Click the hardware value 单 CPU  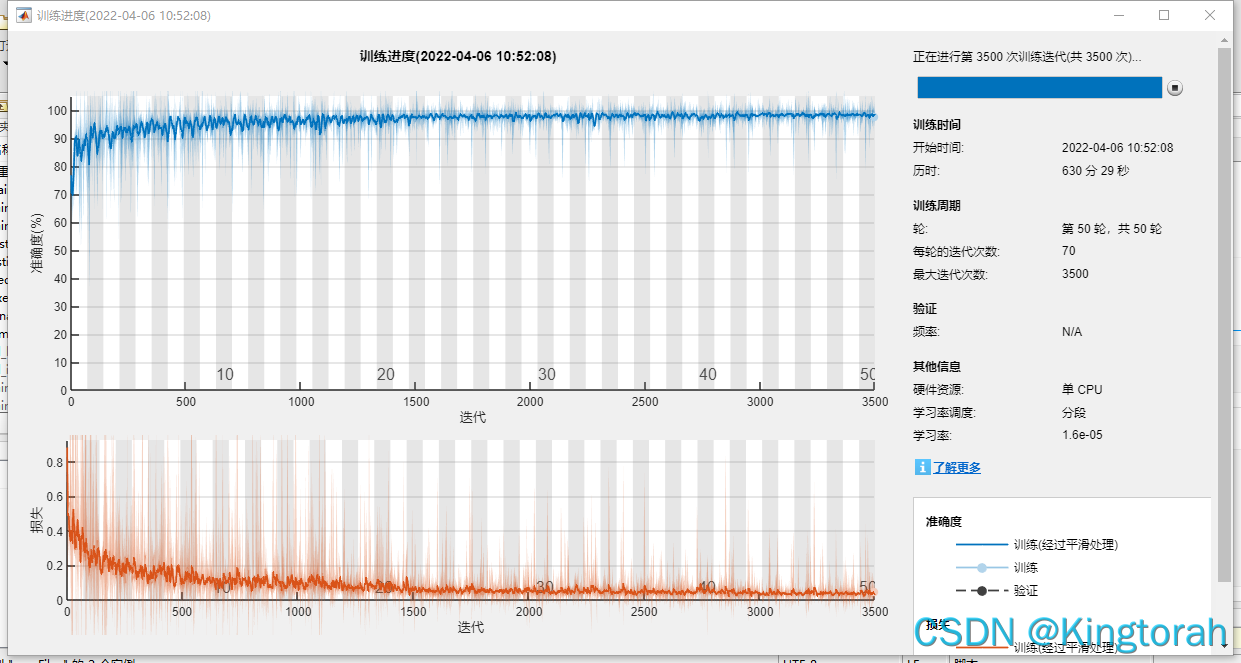coord(1082,389)
